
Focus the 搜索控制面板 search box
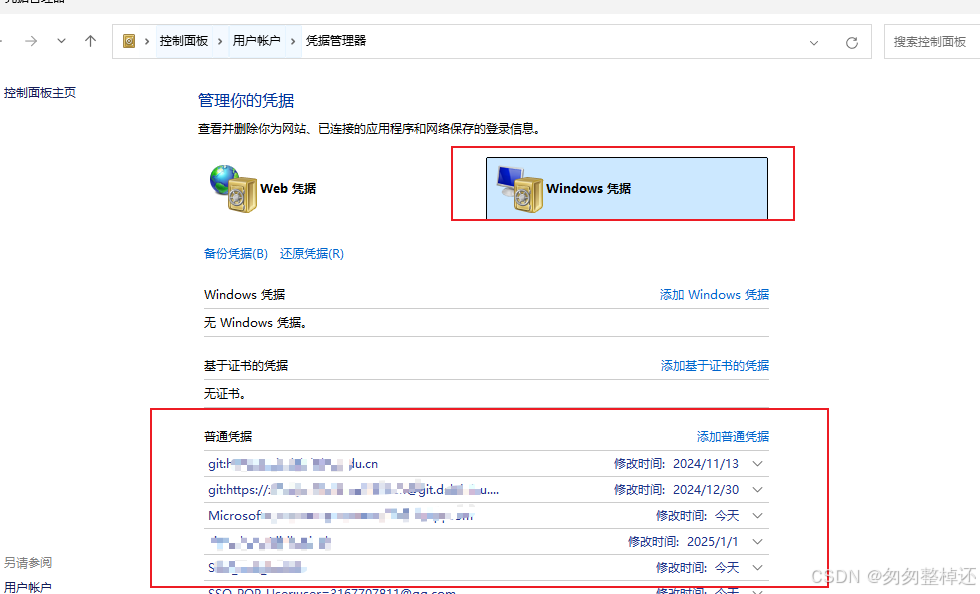pyautogui.click(x=932, y=42)
